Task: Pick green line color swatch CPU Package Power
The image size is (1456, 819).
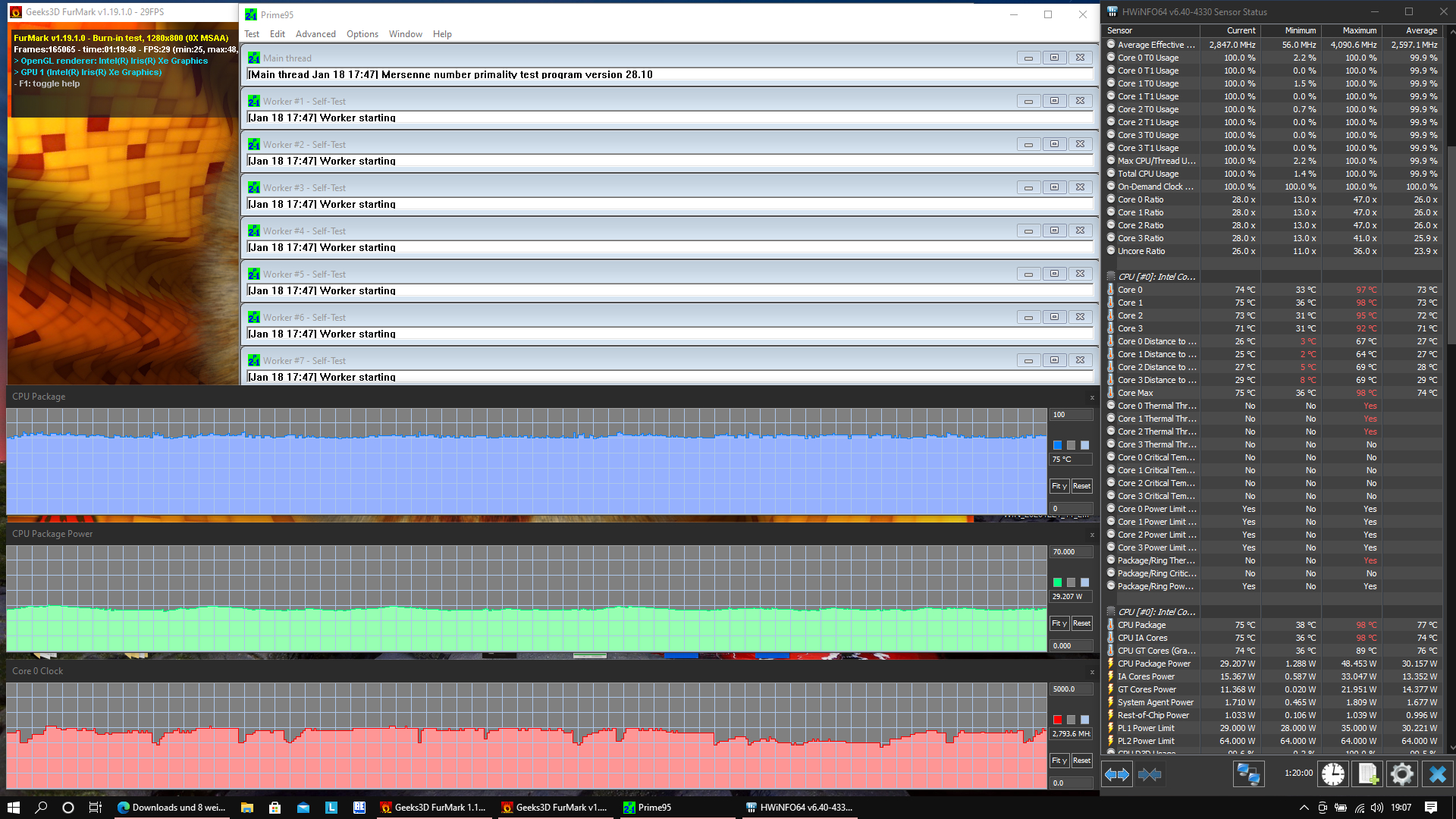Action: 1057,582
